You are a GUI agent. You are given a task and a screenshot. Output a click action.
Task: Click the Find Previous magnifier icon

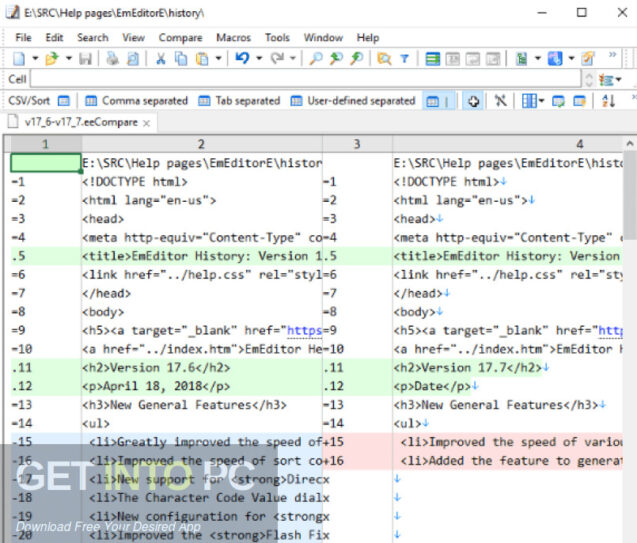click(336, 59)
